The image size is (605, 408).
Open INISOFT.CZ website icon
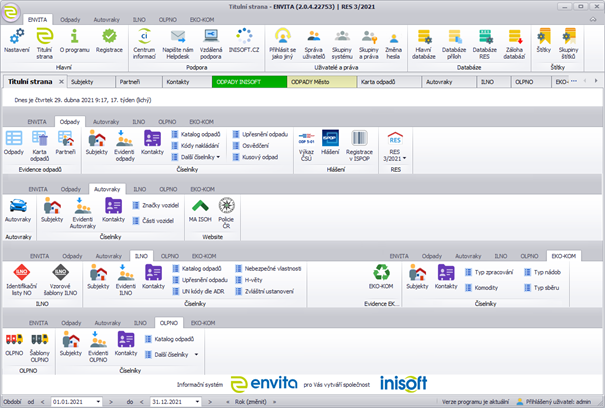point(244,41)
